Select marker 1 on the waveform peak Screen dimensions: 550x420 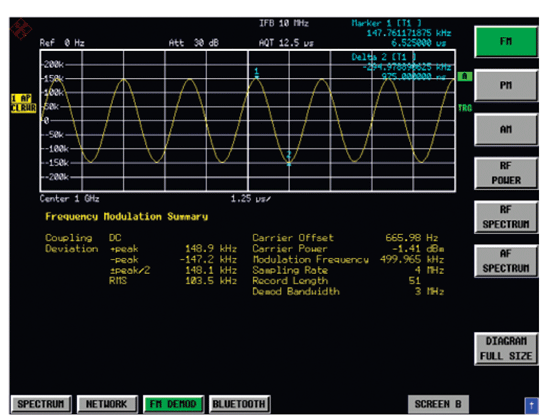tap(257, 73)
